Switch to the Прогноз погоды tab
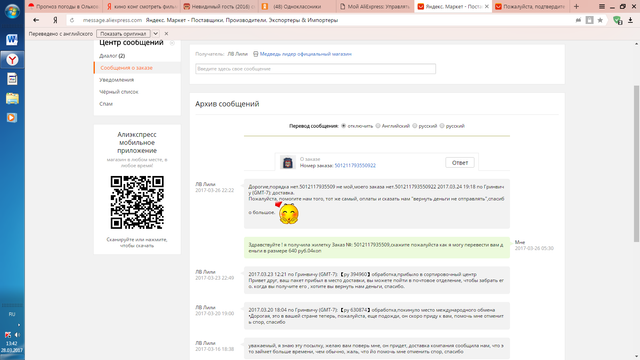The height and width of the screenshot is (360, 640). point(64,7)
